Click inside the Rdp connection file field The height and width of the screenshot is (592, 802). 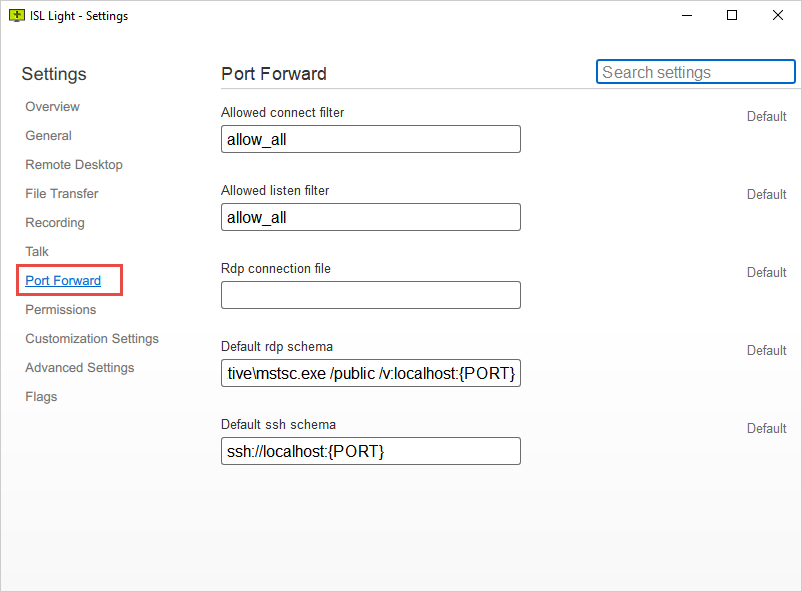[370, 295]
